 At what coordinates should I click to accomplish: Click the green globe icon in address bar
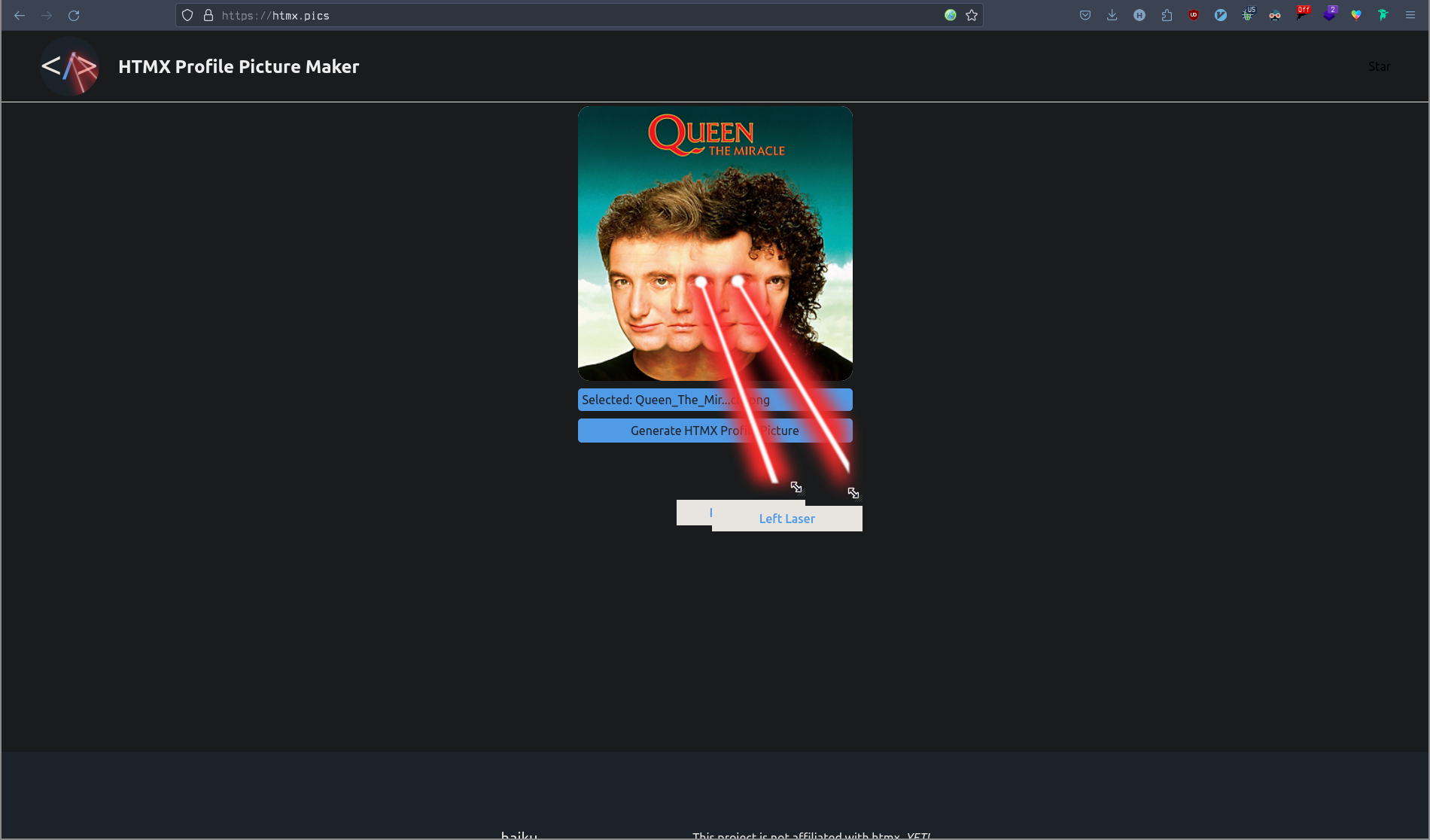point(951,15)
